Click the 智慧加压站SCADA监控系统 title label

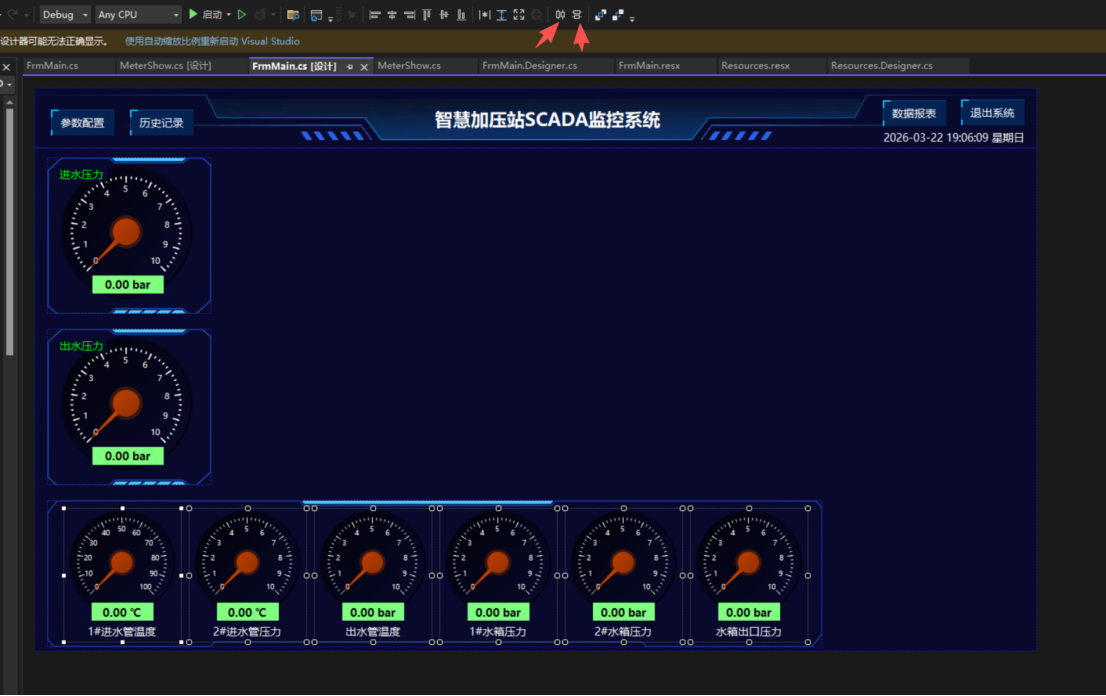(x=547, y=120)
